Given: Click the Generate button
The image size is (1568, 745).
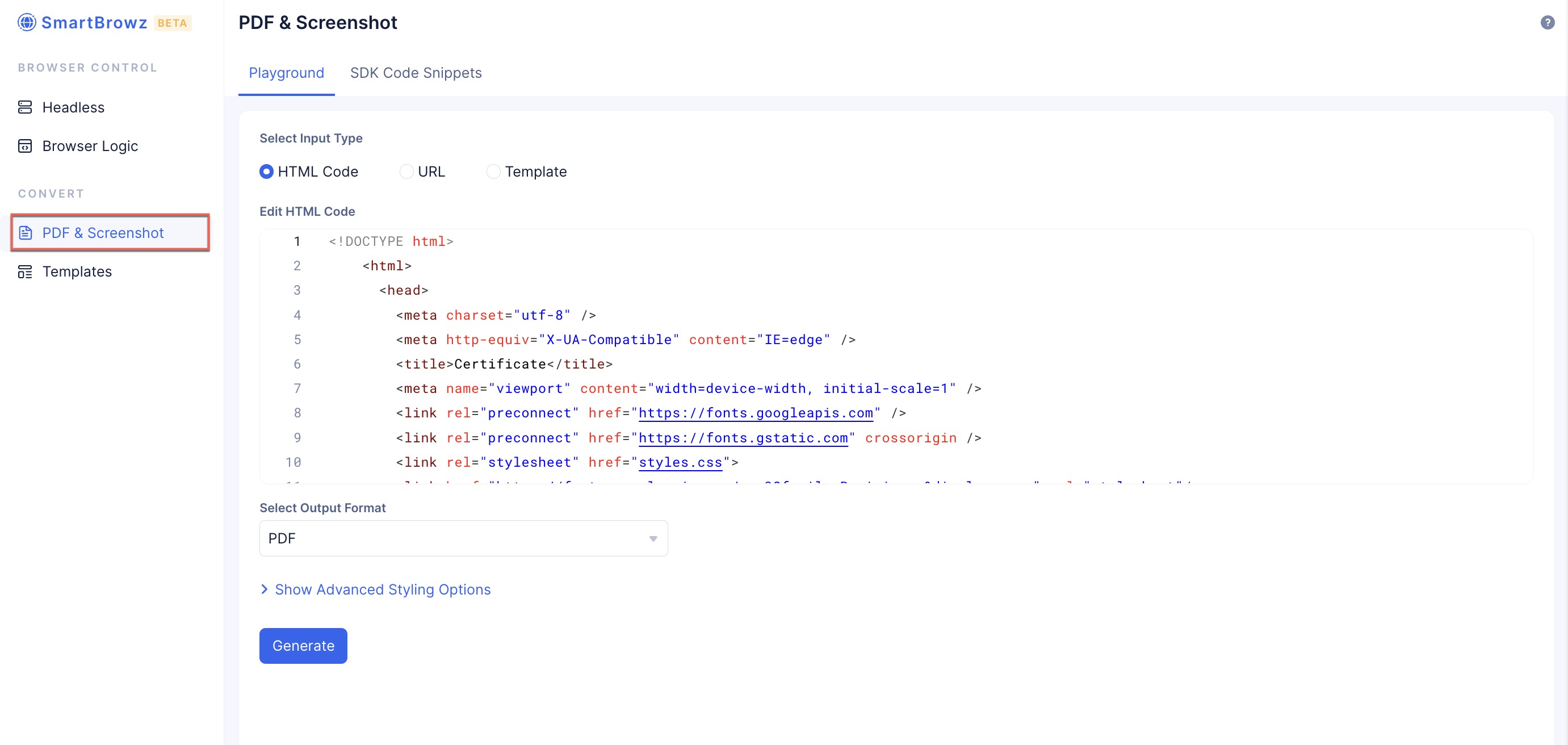Looking at the screenshot, I should coord(303,645).
